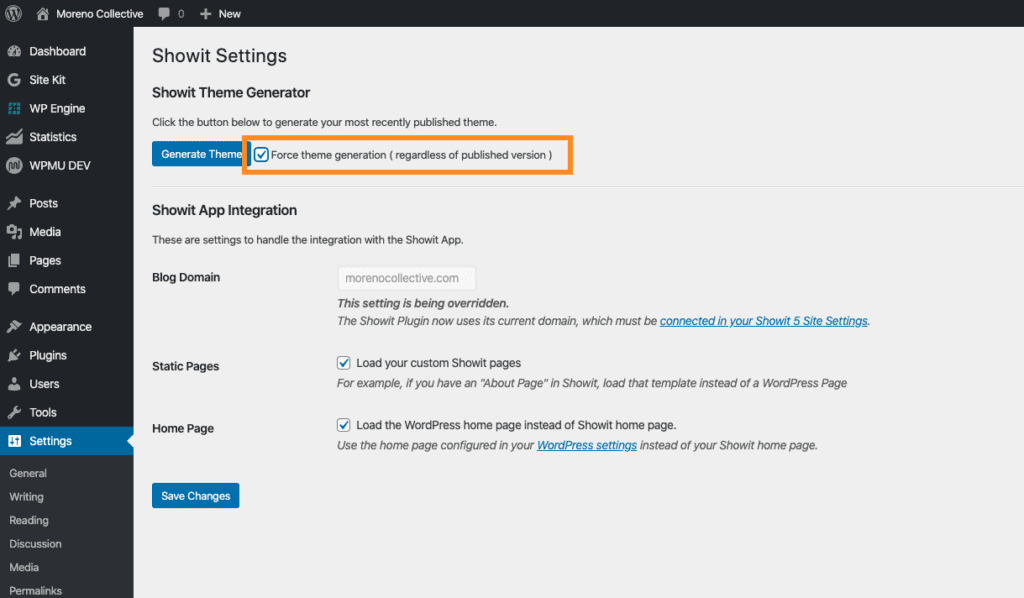This screenshot has height=598, width=1024.
Task: Disable loading WordPress home page
Action: pyautogui.click(x=343, y=424)
